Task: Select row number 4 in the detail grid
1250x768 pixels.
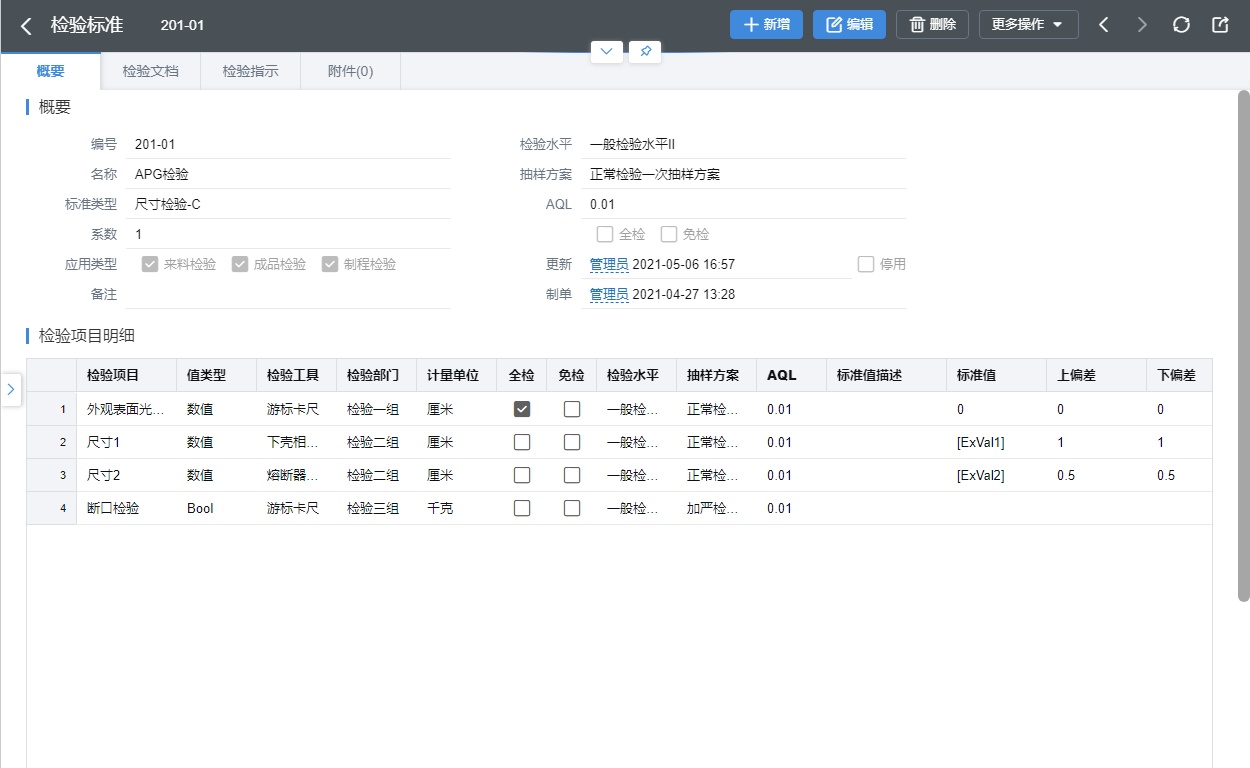Action: click(51, 508)
